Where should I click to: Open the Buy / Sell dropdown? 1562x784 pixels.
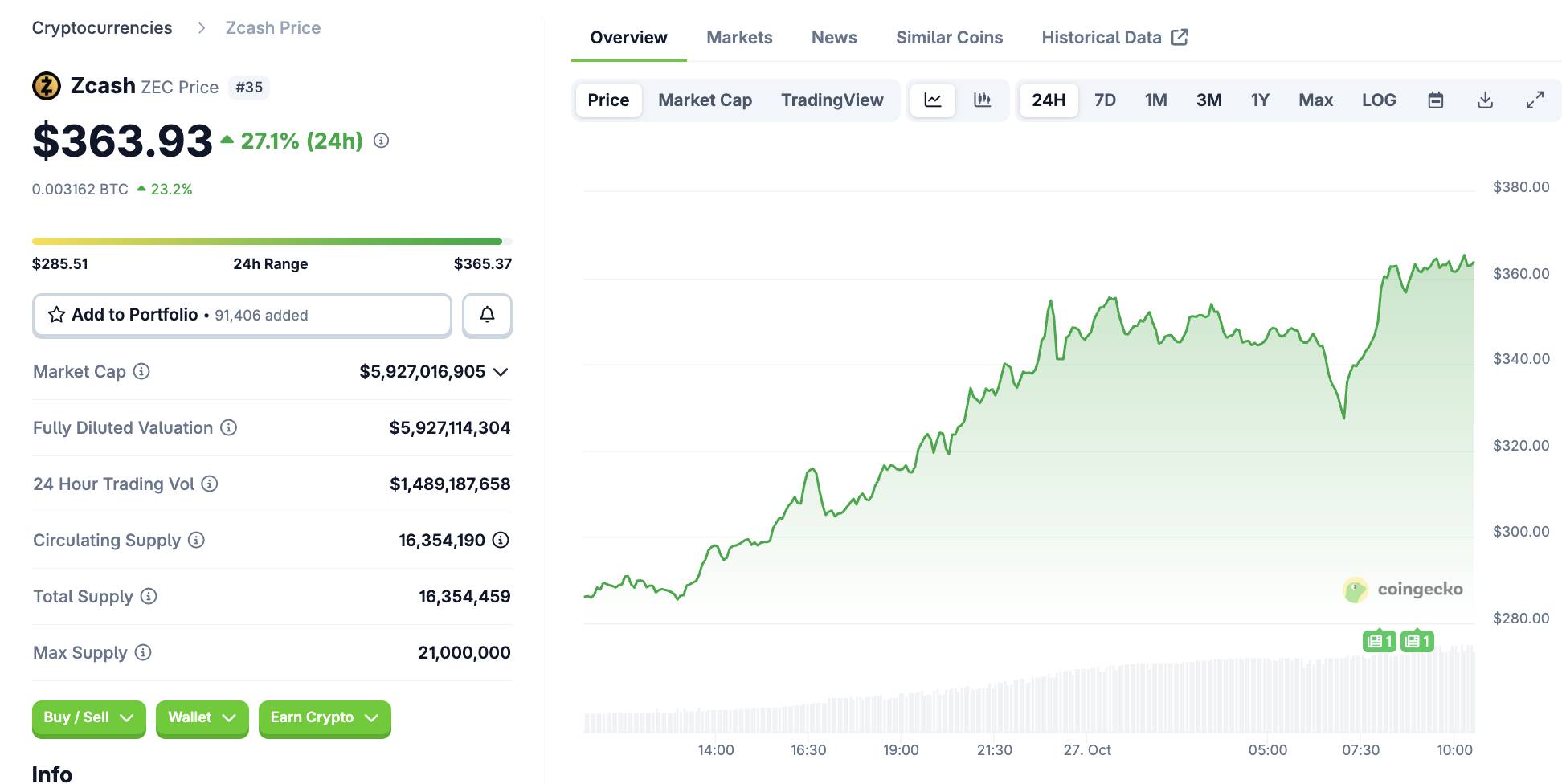88,717
